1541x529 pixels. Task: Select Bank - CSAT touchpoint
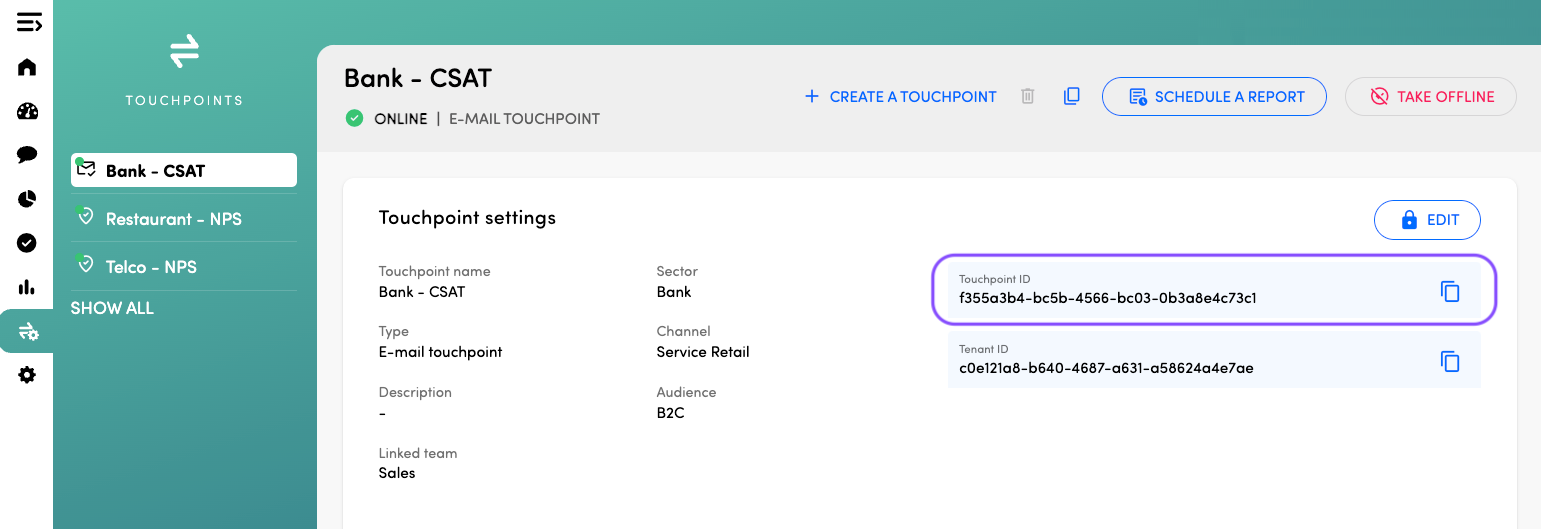(x=184, y=170)
